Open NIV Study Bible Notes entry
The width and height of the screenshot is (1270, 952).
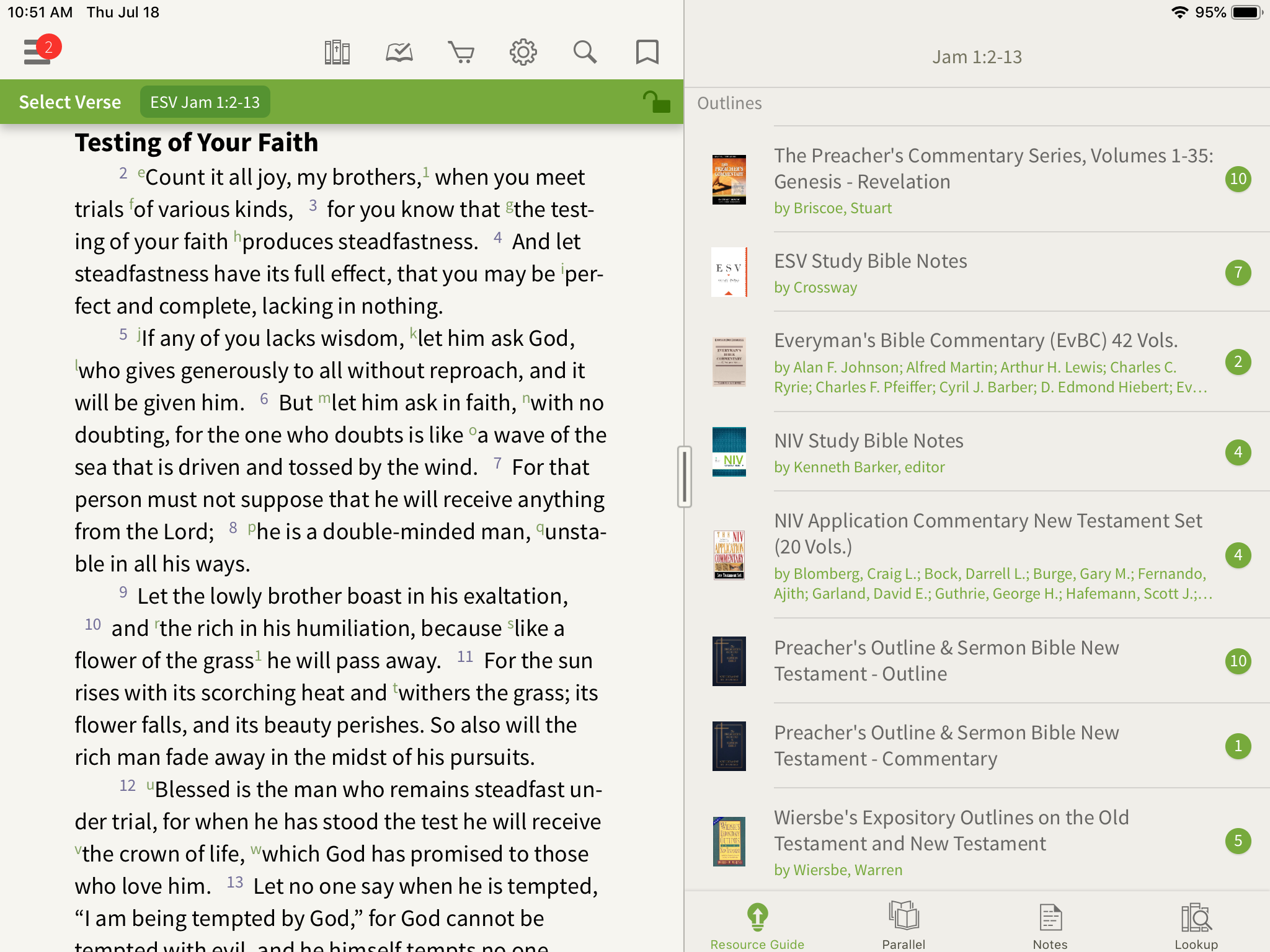(x=977, y=452)
